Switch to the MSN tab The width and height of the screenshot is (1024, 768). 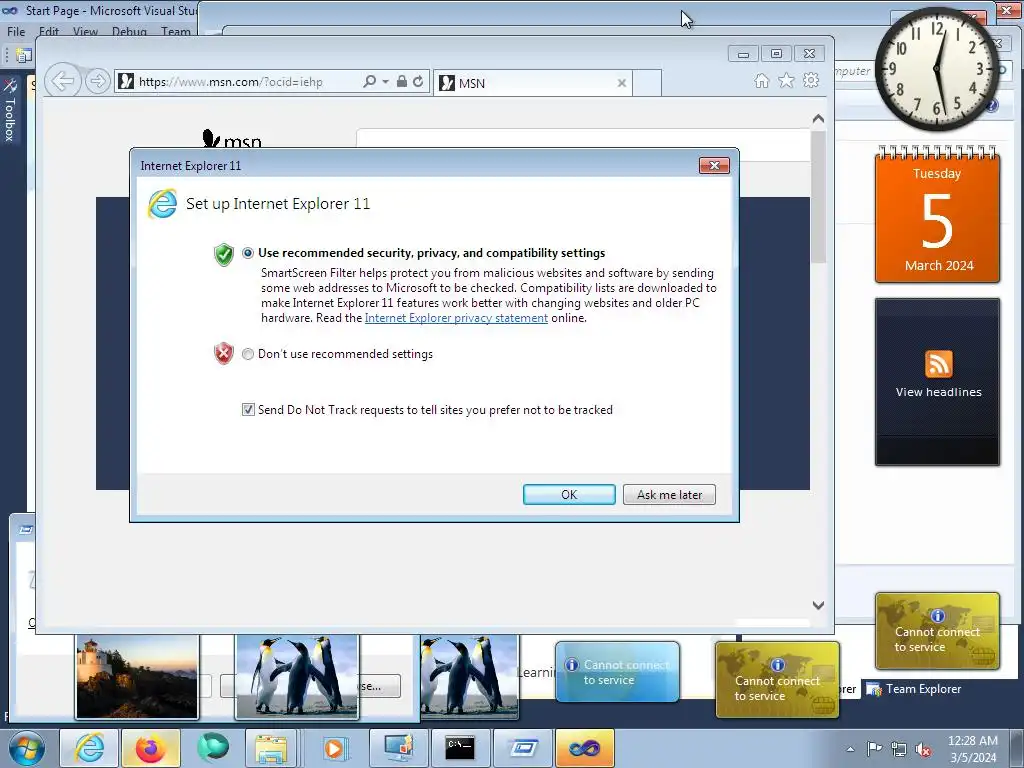(526, 83)
